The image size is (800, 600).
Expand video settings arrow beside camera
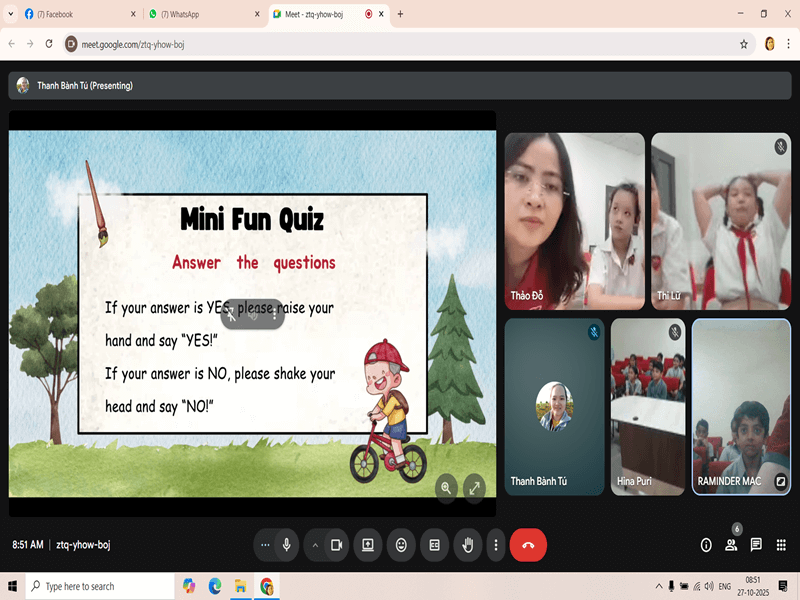(x=315, y=545)
